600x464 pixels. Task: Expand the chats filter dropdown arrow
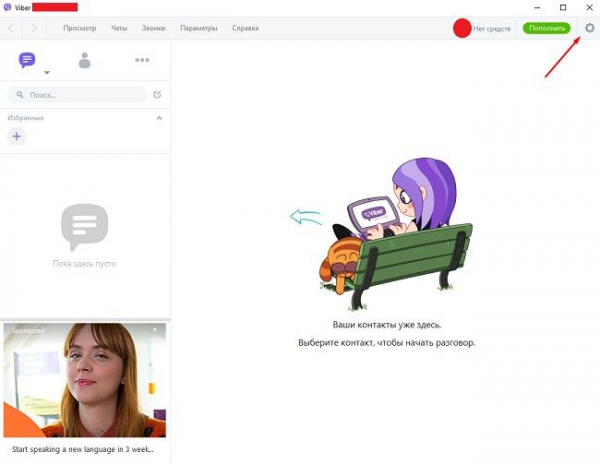coord(47,72)
